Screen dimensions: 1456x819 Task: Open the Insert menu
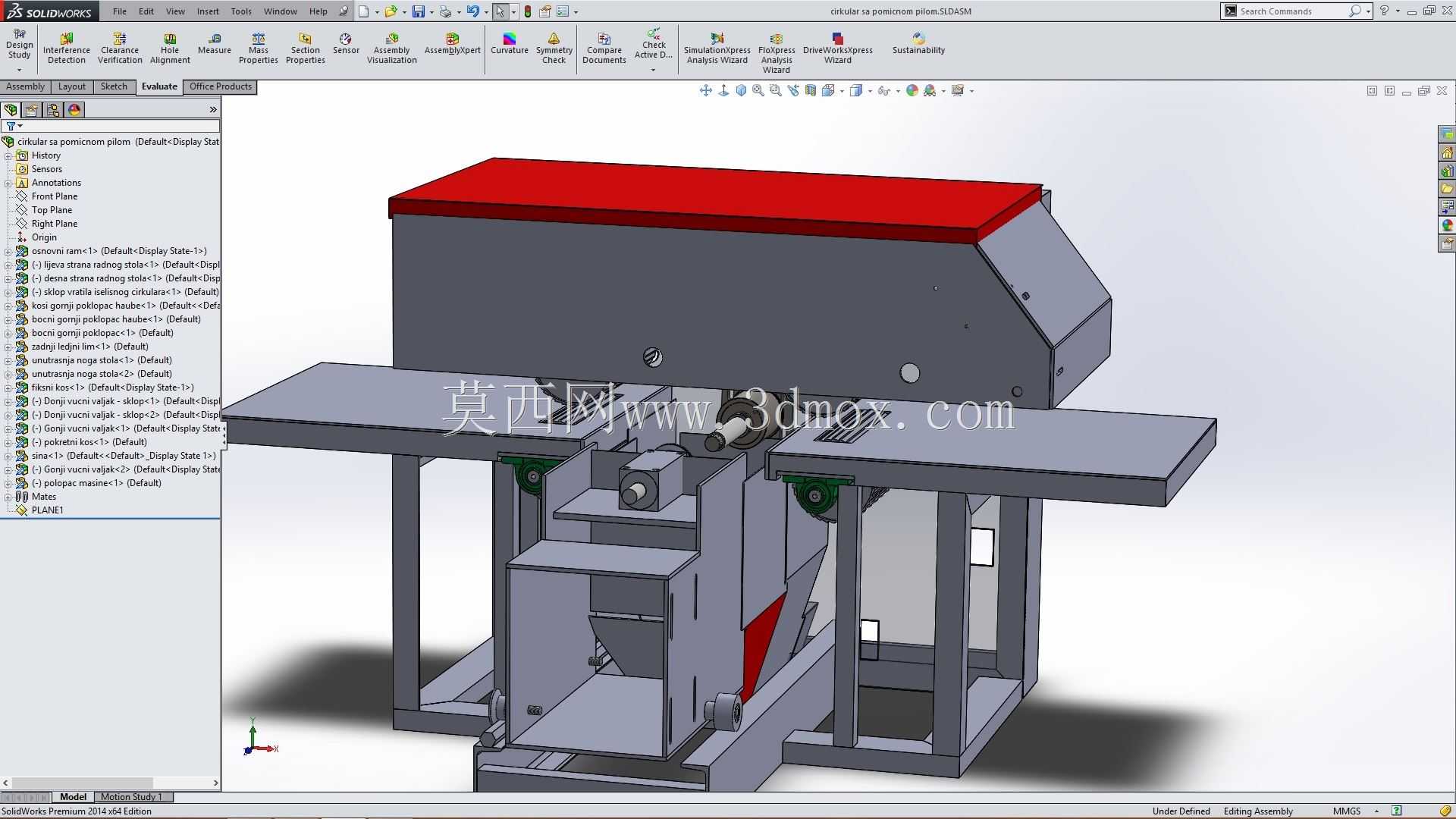coord(208,11)
